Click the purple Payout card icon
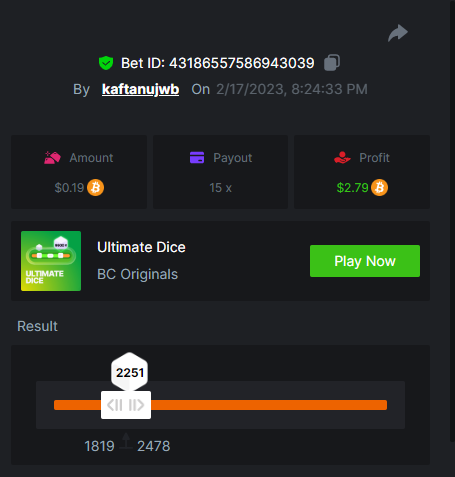The image size is (455, 477). point(197,157)
